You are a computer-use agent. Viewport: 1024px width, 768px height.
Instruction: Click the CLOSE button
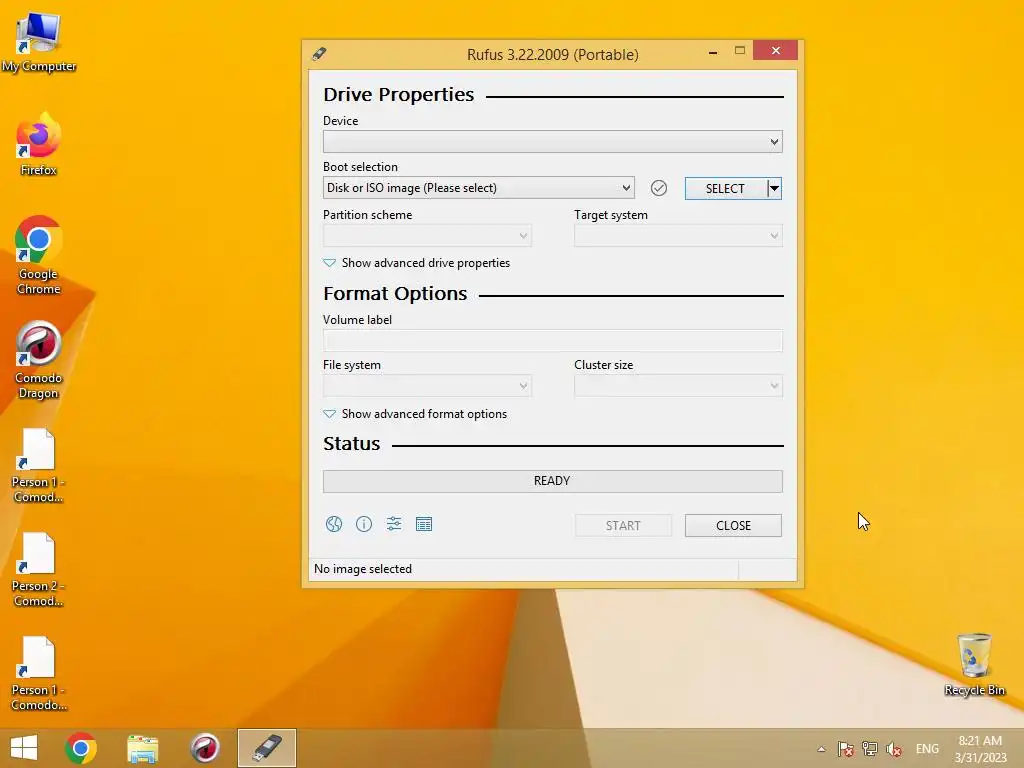[x=733, y=526]
